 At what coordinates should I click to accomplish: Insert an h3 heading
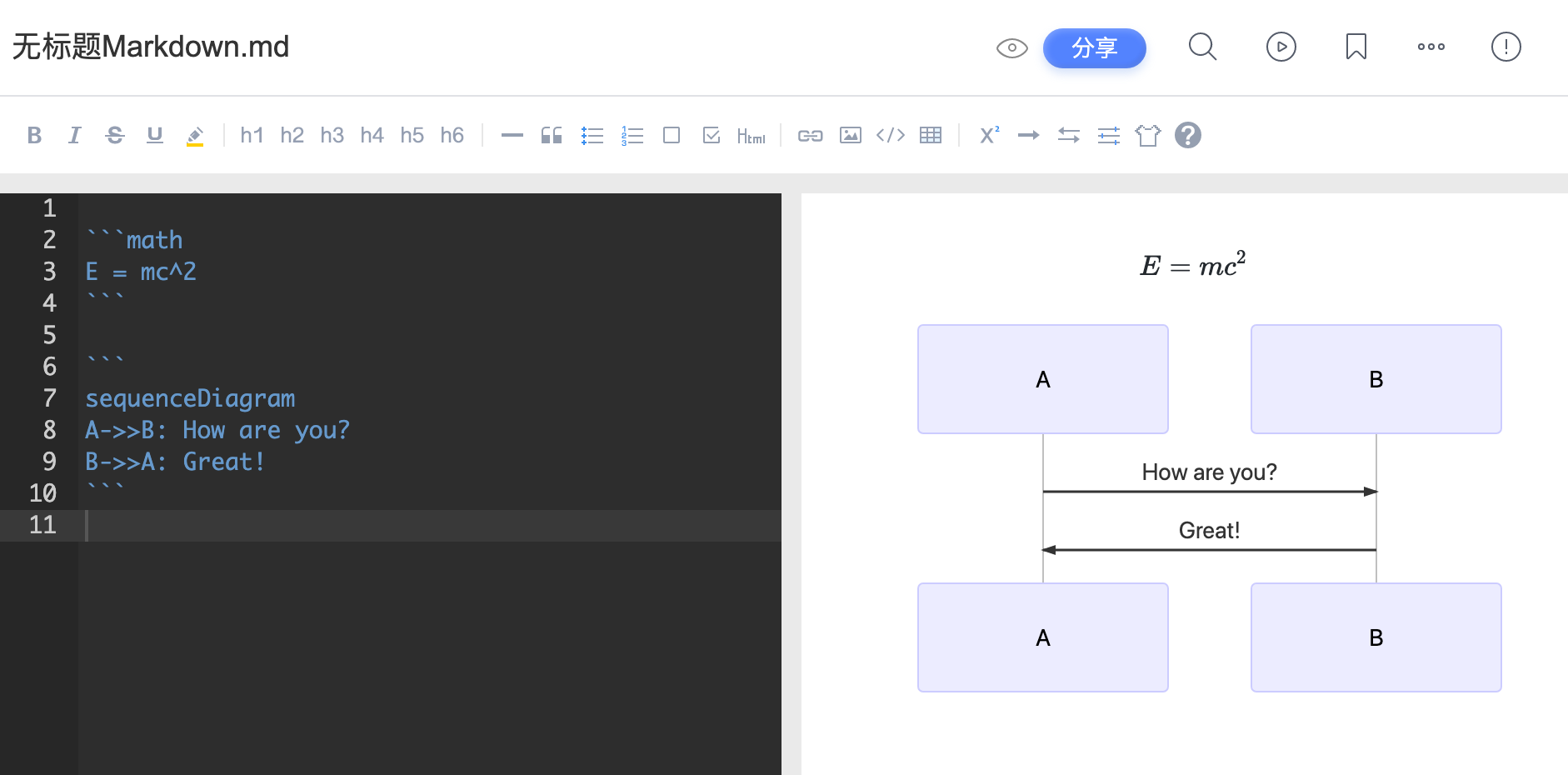pyautogui.click(x=332, y=135)
